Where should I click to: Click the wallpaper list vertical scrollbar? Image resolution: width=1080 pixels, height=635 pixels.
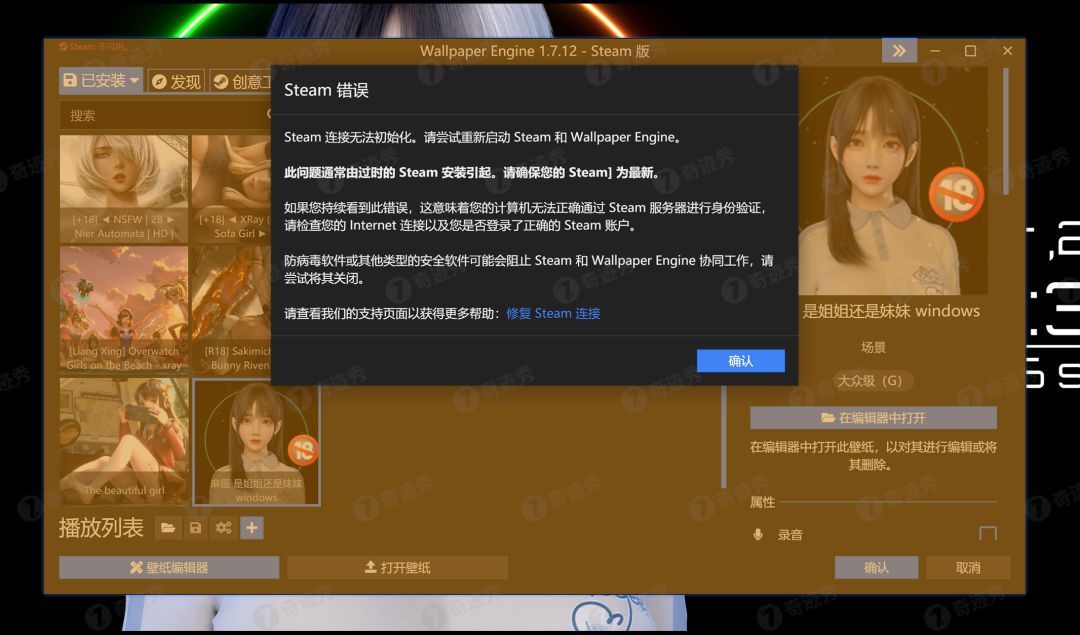coord(724,435)
